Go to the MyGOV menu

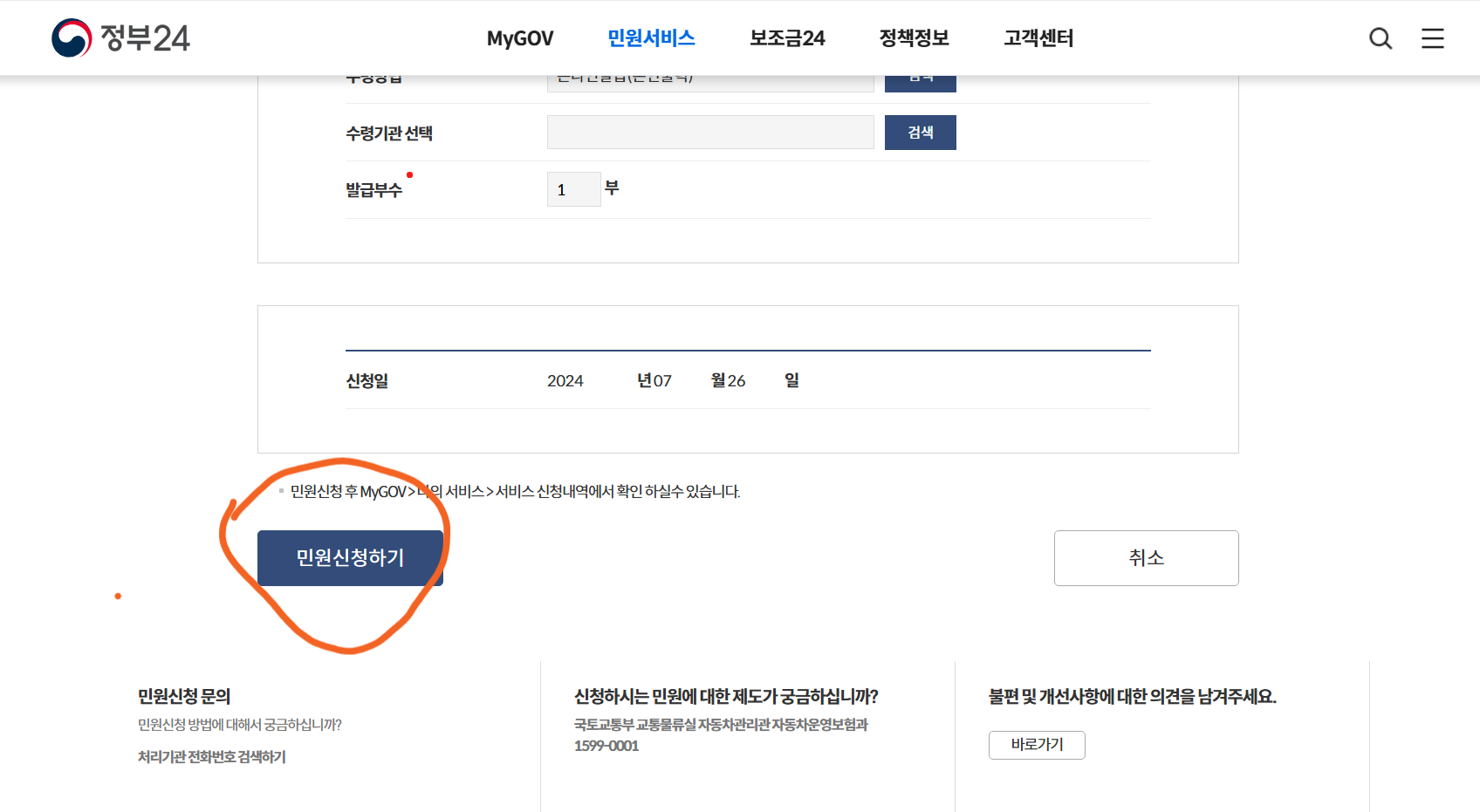coord(520,38)
